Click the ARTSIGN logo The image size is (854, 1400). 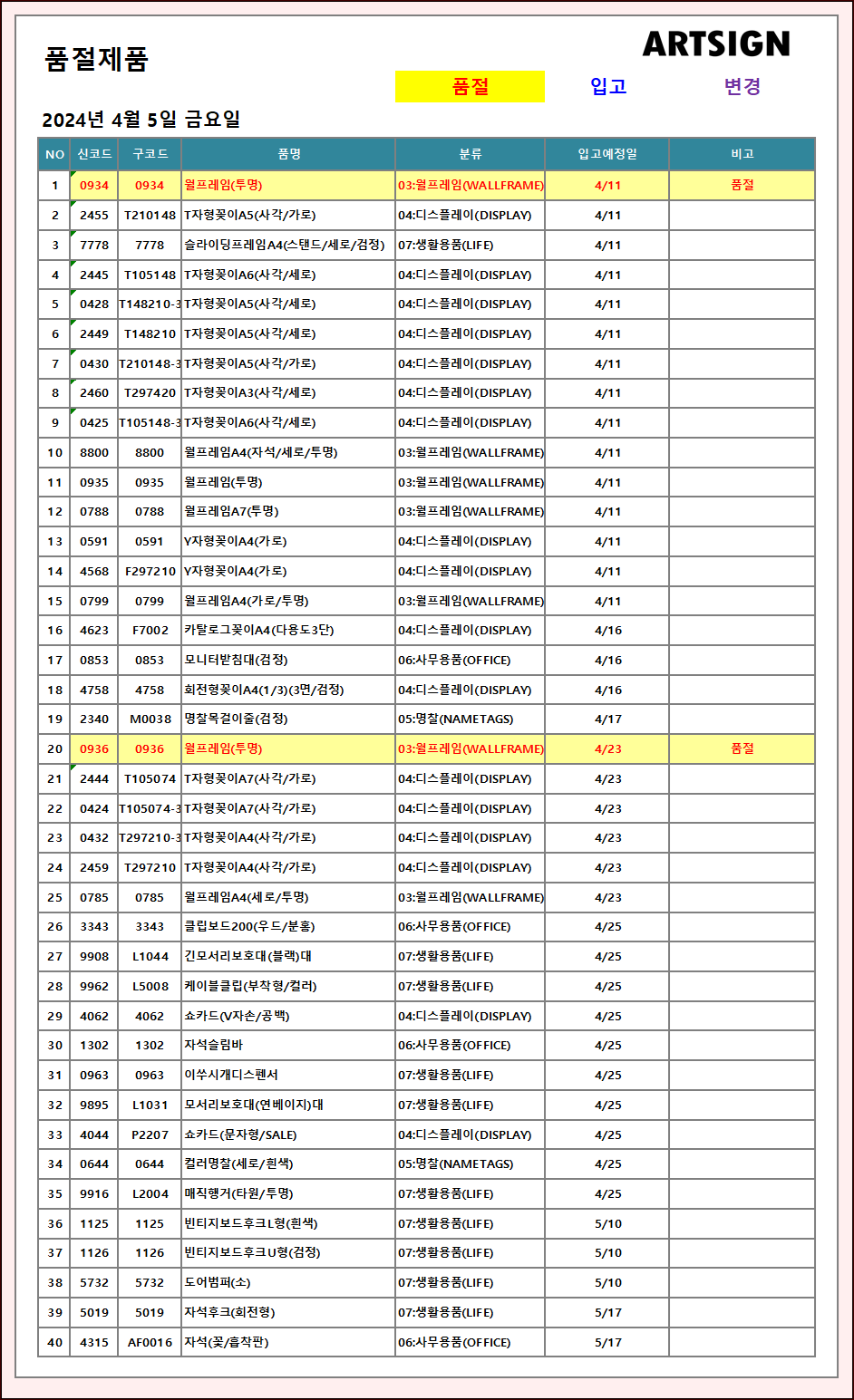pyautogui.click(x=716, y=43)
